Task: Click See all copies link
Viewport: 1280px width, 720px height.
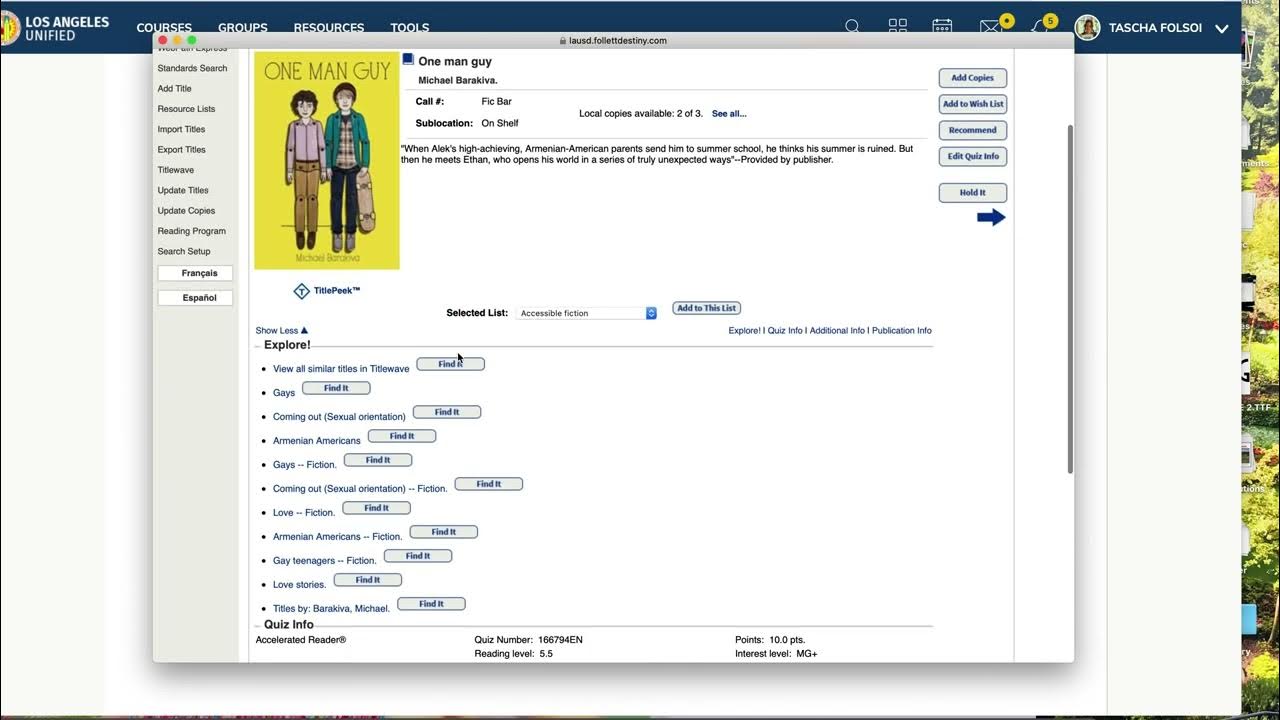Action: [x=729, y=114]
